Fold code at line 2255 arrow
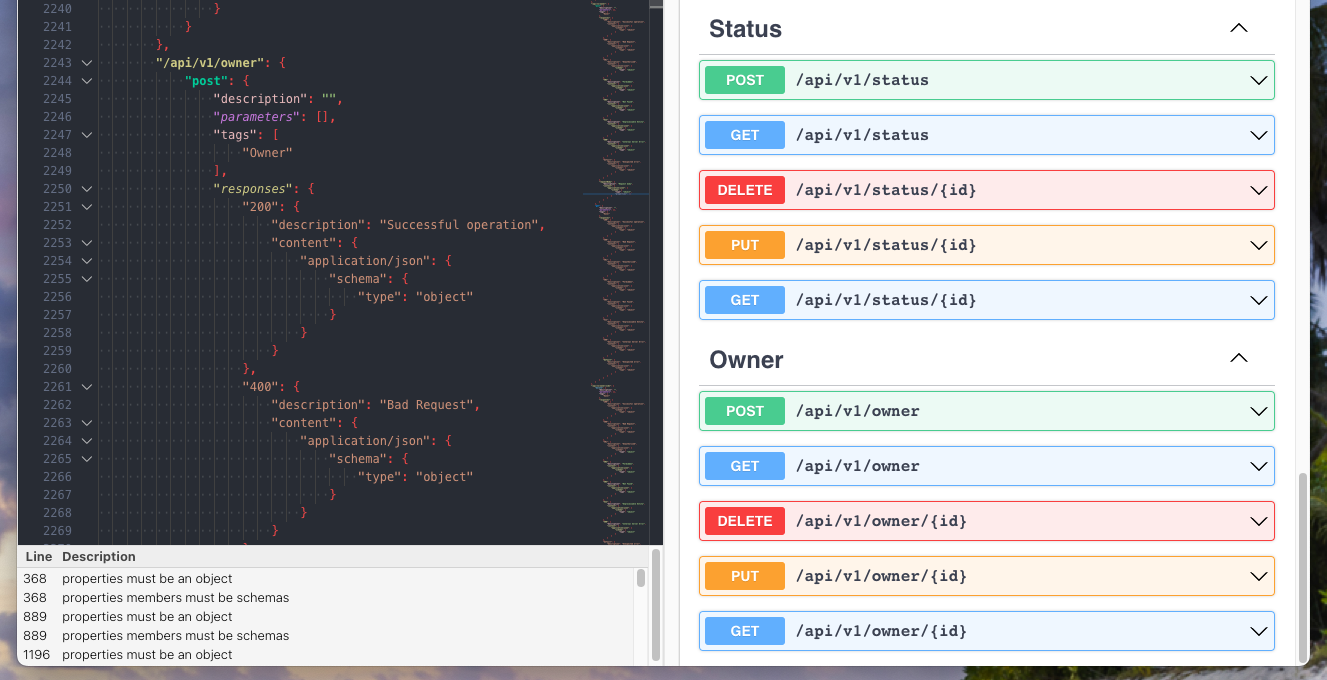 87,279
